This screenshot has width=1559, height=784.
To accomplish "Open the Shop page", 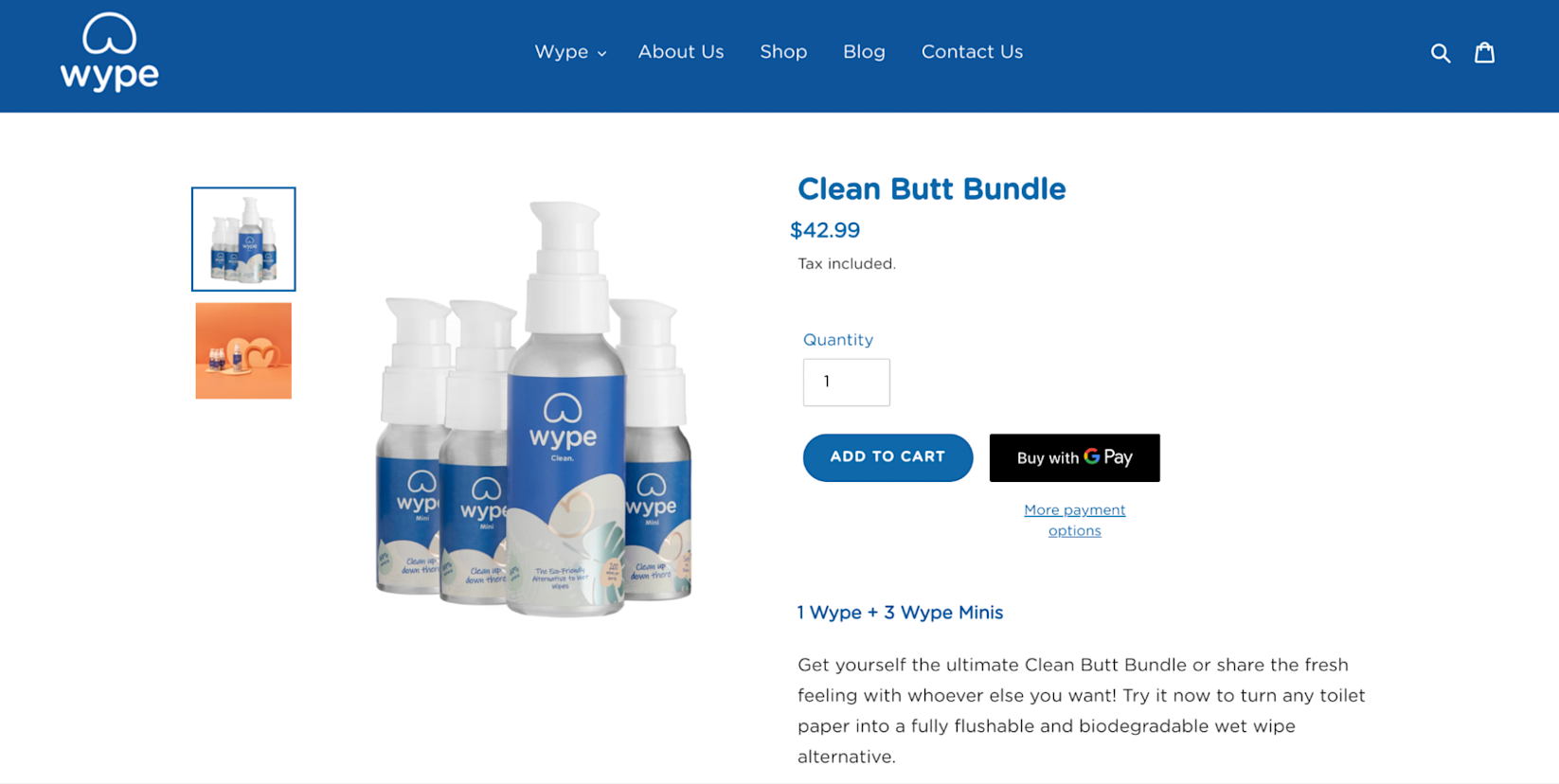I will pos(783,52).
